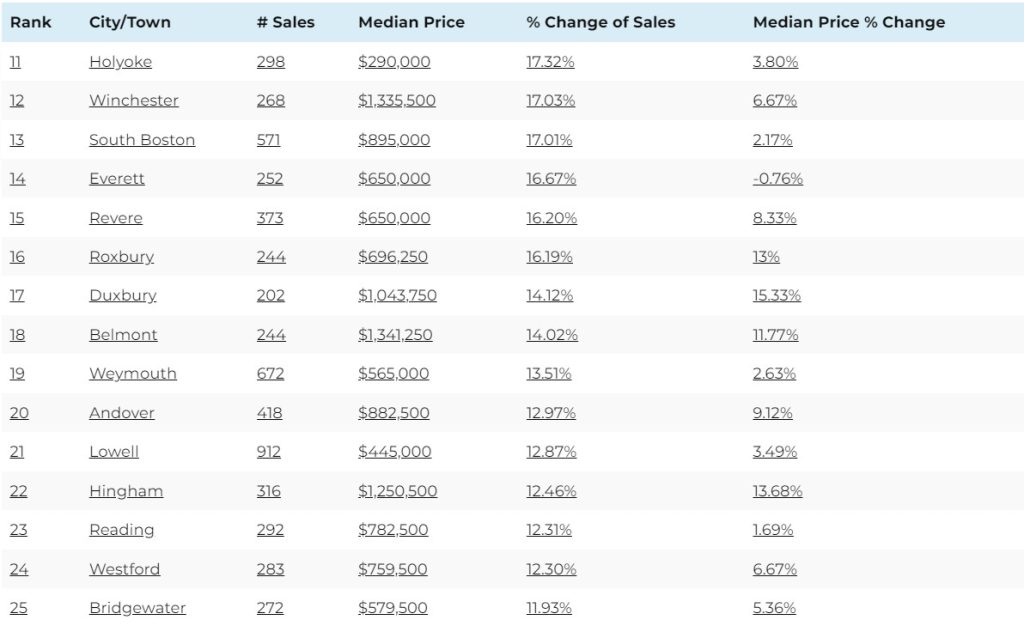Open Everett's median price $650,000 link

point(394,179)
